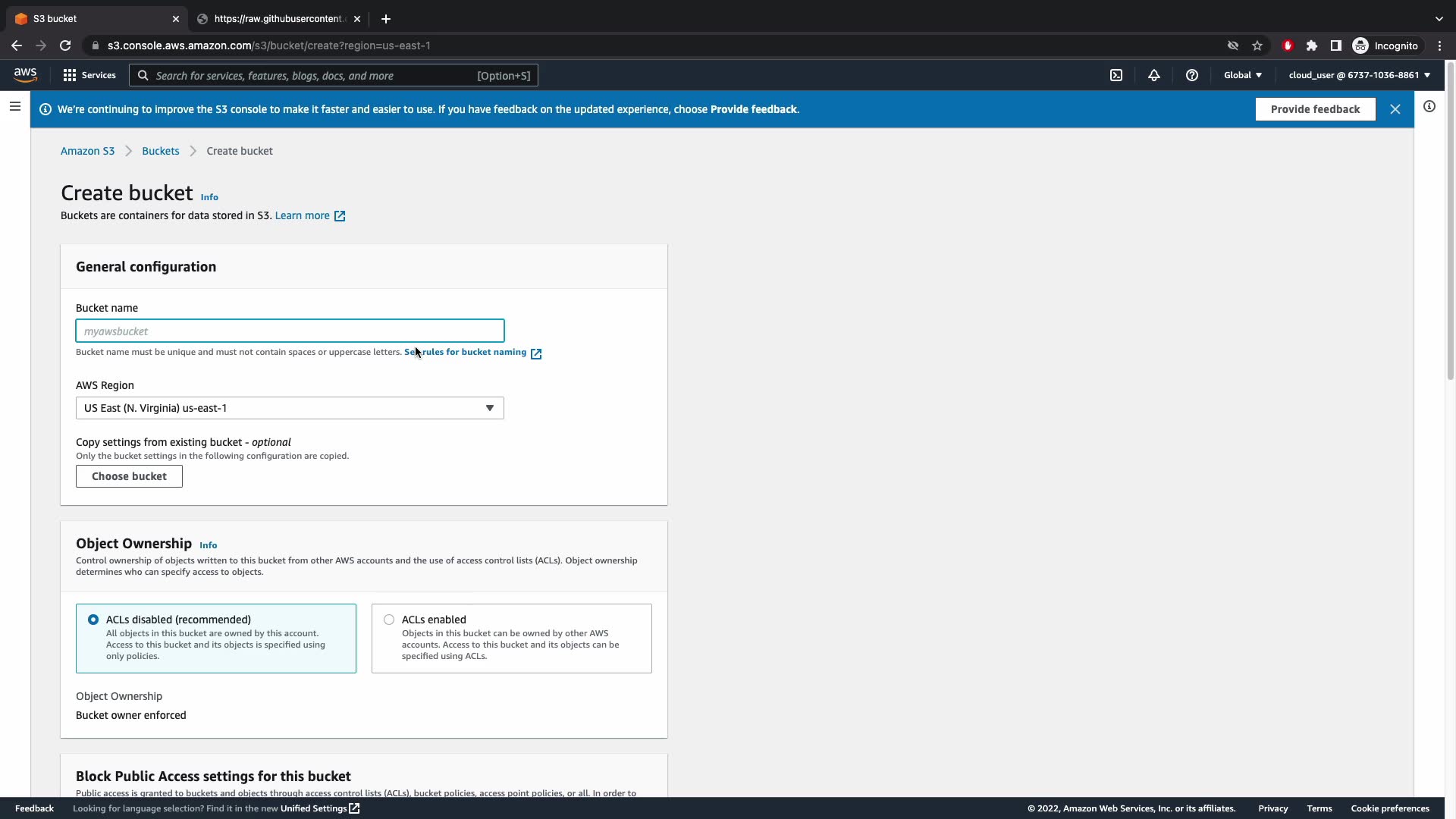The height and width of the screenshot is (819, 1456).
Task: Switch to the raw.githubusercontent browser tab
Action: point(278,19)
